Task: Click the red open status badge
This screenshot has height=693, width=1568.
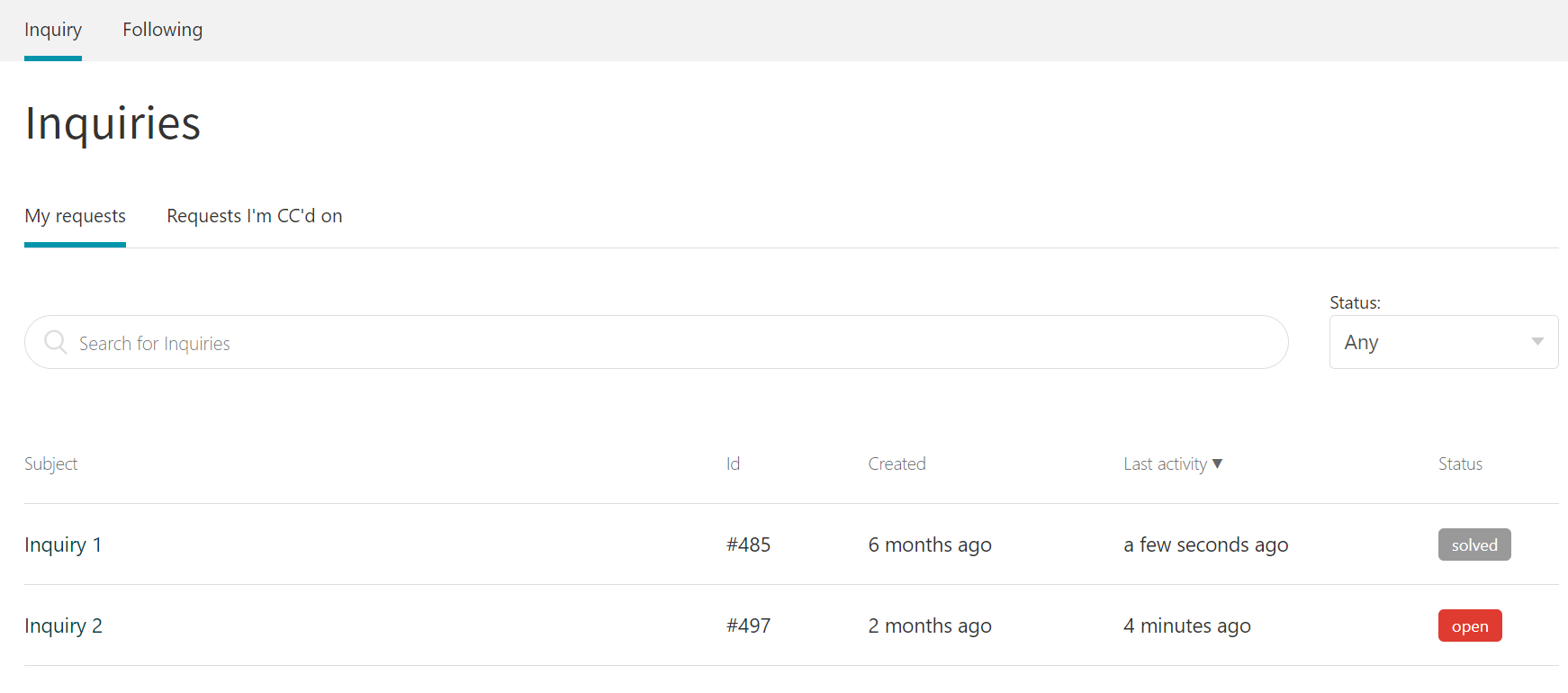Action: point(1470,625)
